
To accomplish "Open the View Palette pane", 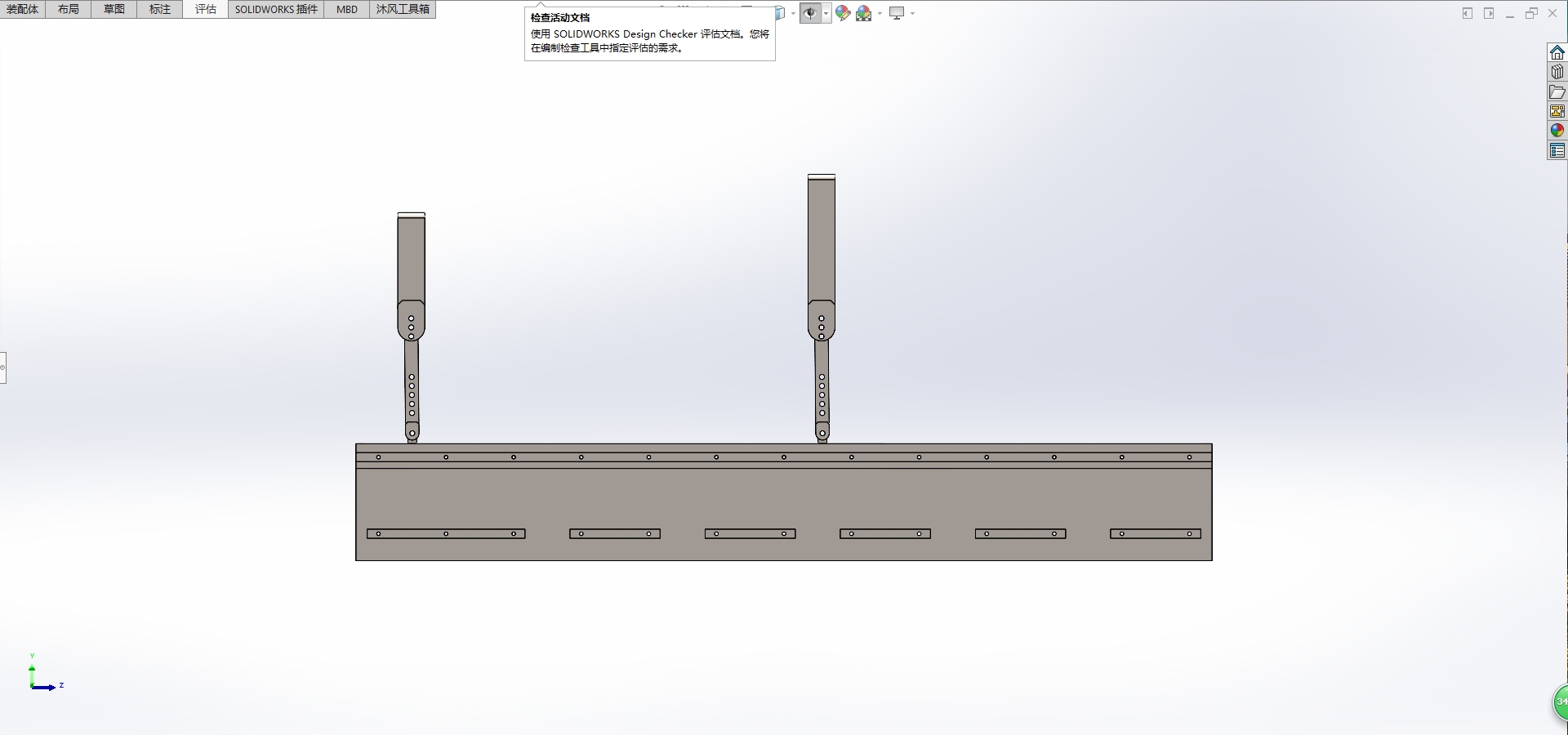I will 1557,111.
